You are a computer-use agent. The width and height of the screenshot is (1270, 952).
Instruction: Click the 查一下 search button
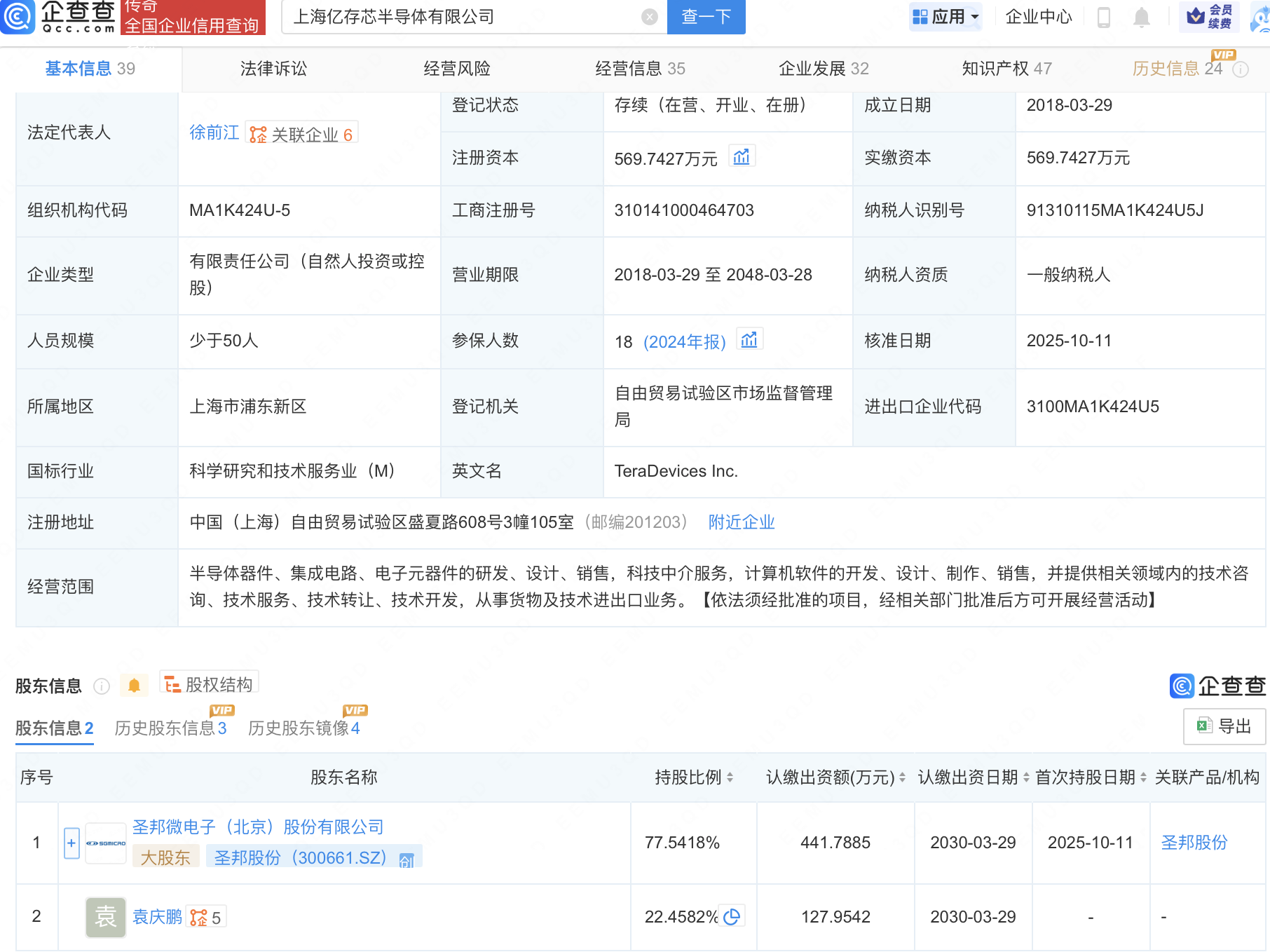click(706, 17)
